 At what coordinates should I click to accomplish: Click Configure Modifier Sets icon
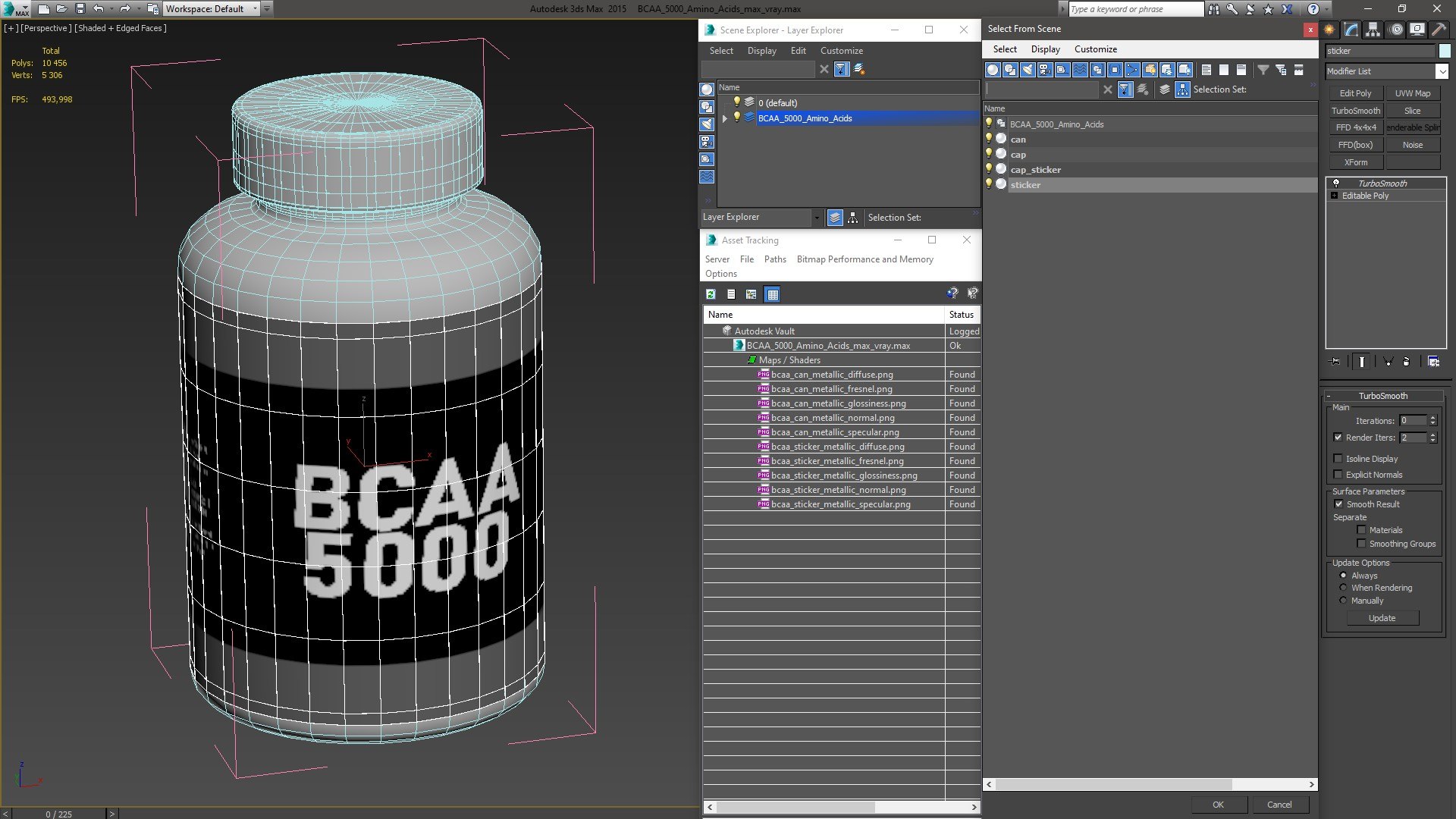click(x=1433, y=362)
